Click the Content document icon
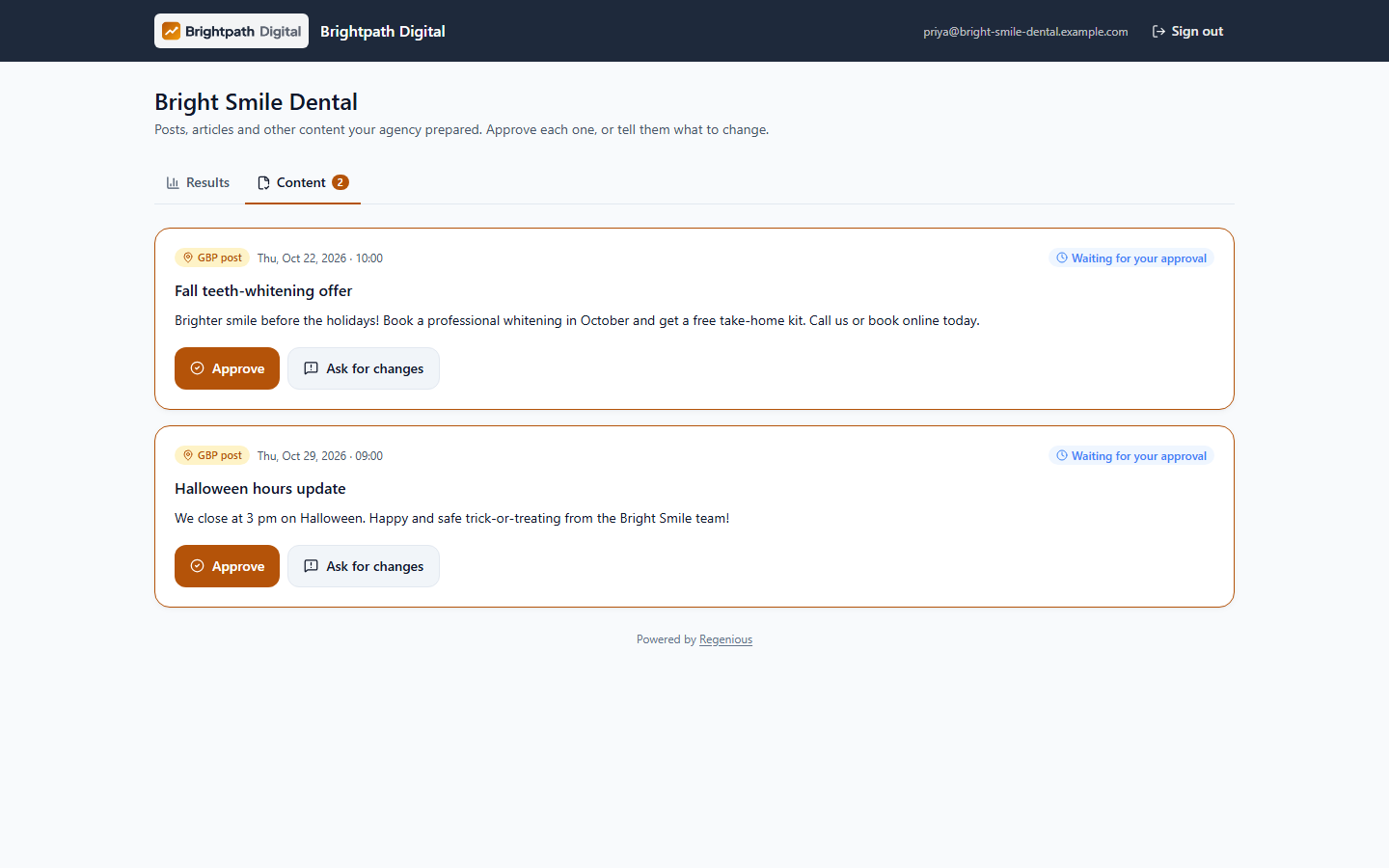Viewport: 1389px width, 868px height. click(x=263, y=182)
